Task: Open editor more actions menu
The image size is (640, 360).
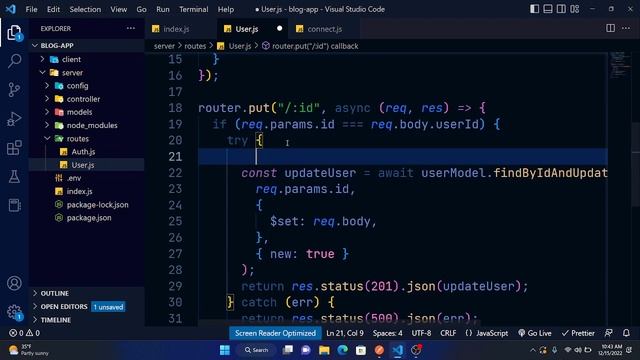Action: point(626,28)
